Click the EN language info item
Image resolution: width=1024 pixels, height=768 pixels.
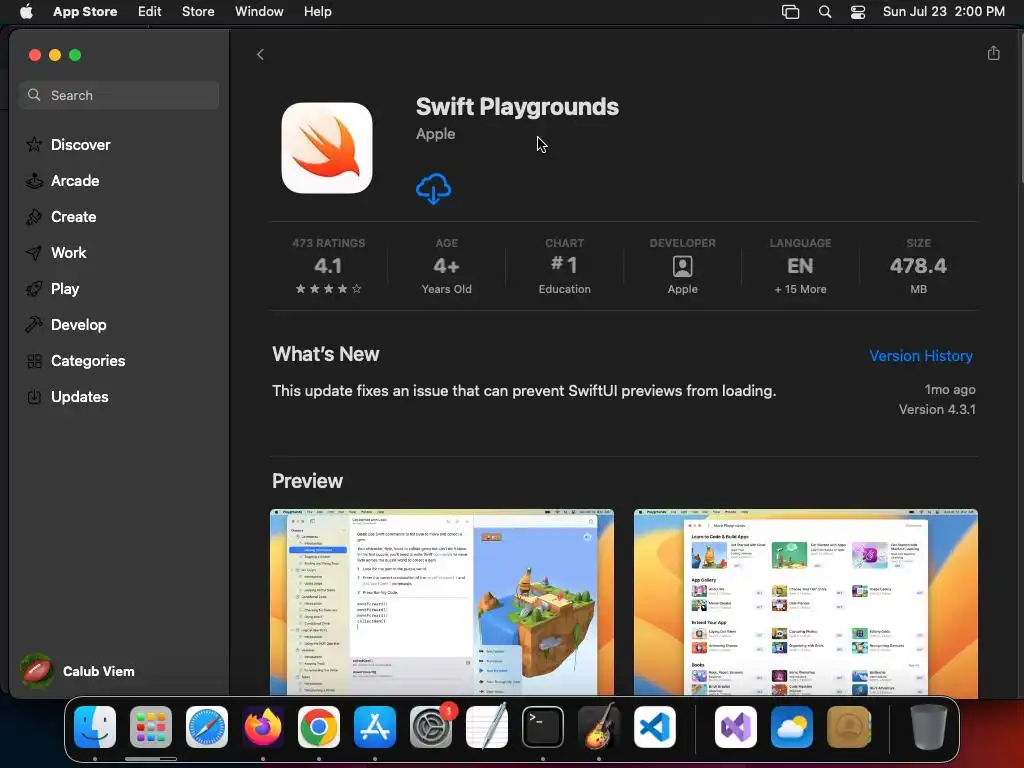800,266
